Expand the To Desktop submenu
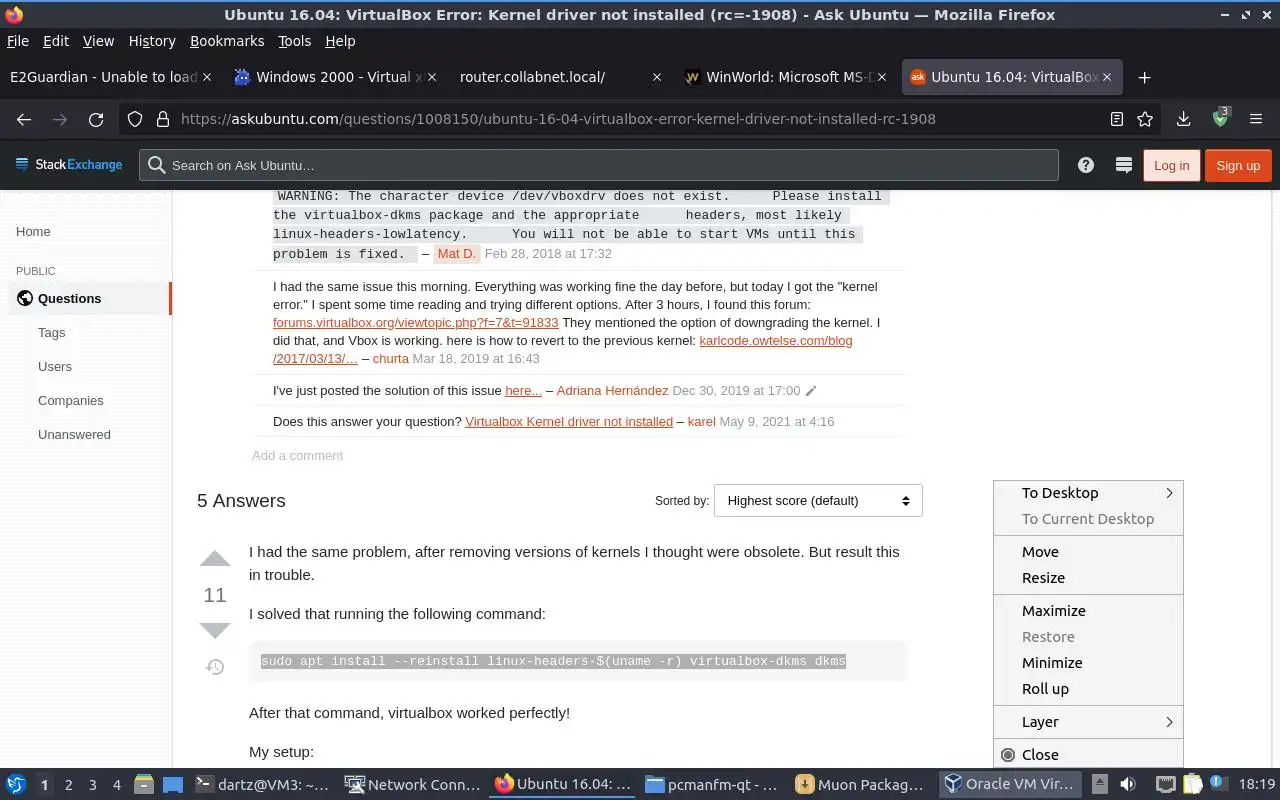Screen dimensions: 1280x800 (x=1088, y=493)
